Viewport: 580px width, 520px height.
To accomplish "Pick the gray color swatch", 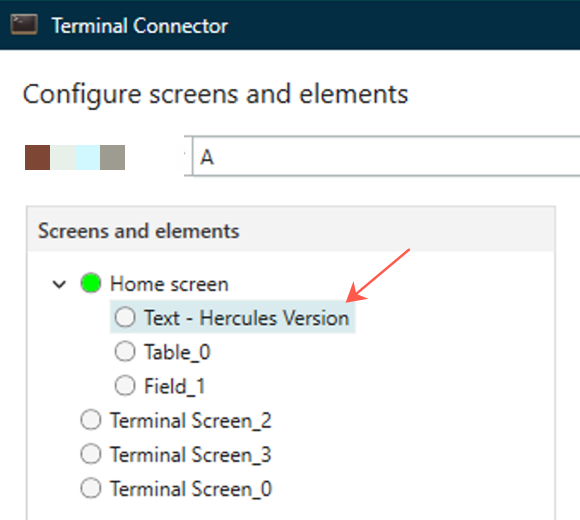I will (x=112, y=158).
